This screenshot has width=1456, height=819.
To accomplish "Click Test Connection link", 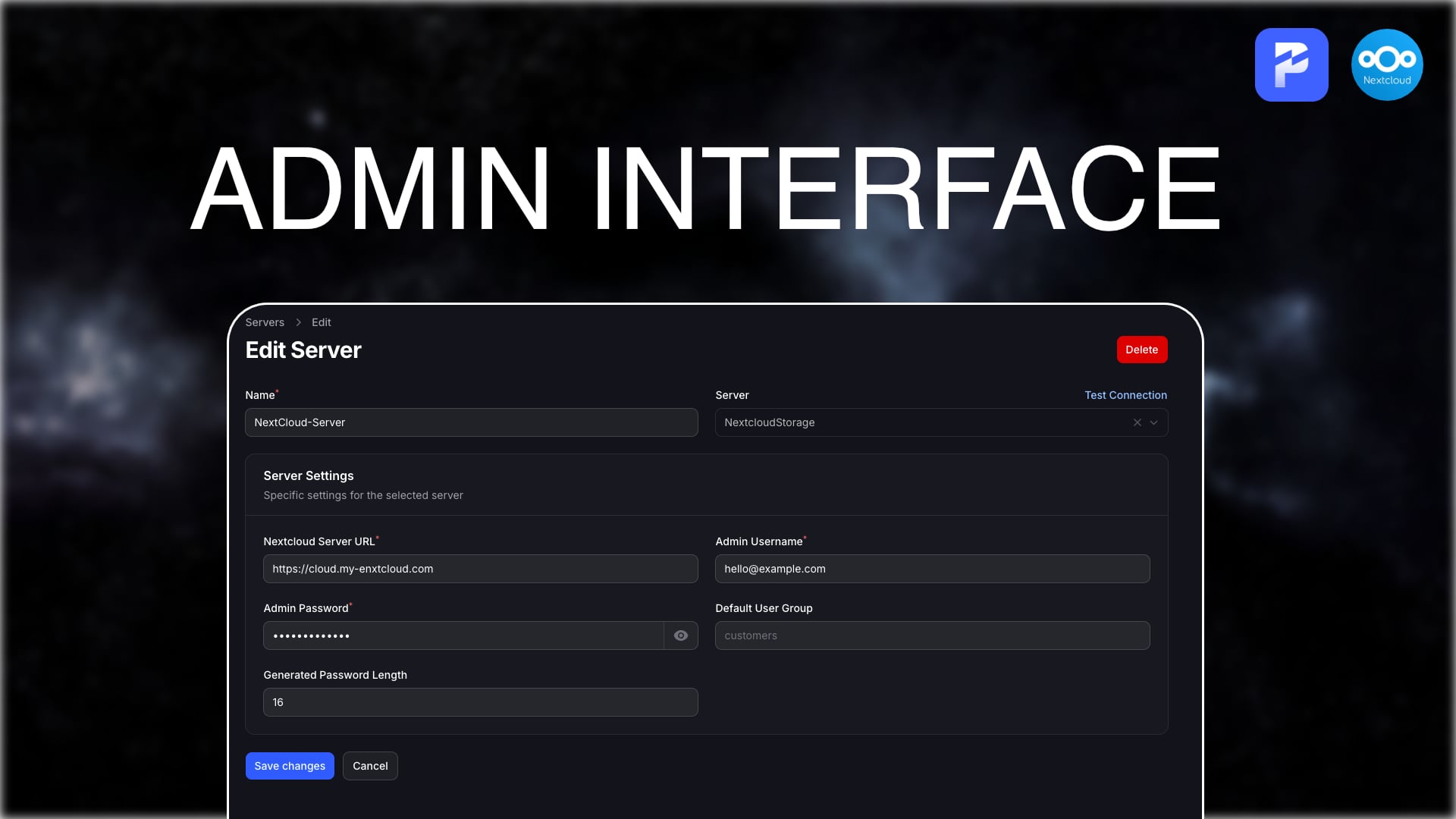I will (x=1125, y=395).
